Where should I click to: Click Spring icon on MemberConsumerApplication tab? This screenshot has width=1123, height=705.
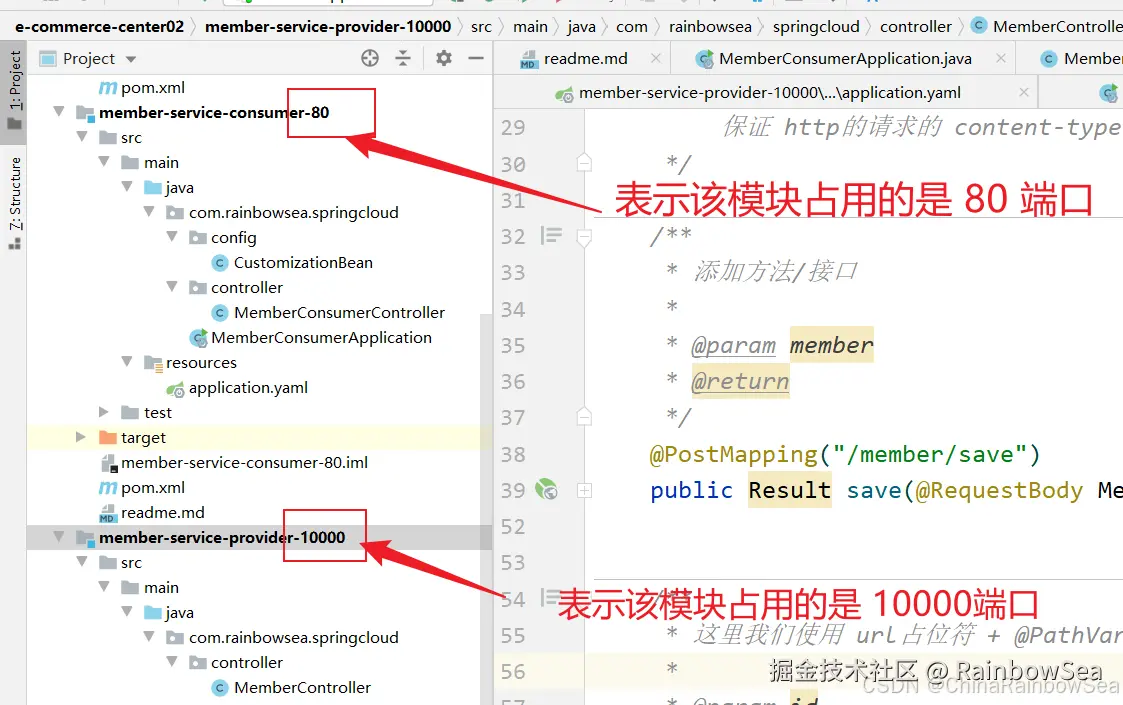tap(705, 59)
